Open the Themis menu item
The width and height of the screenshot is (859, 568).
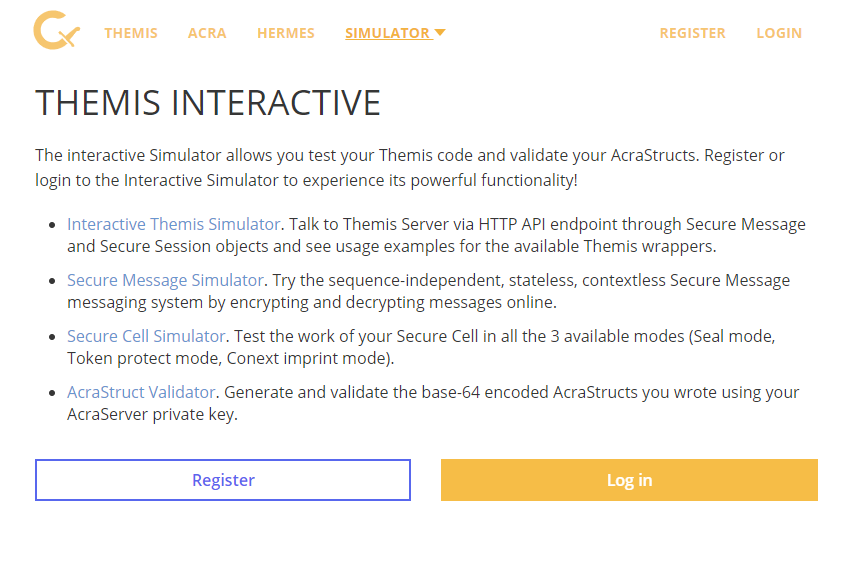click(x=131, y=33)
